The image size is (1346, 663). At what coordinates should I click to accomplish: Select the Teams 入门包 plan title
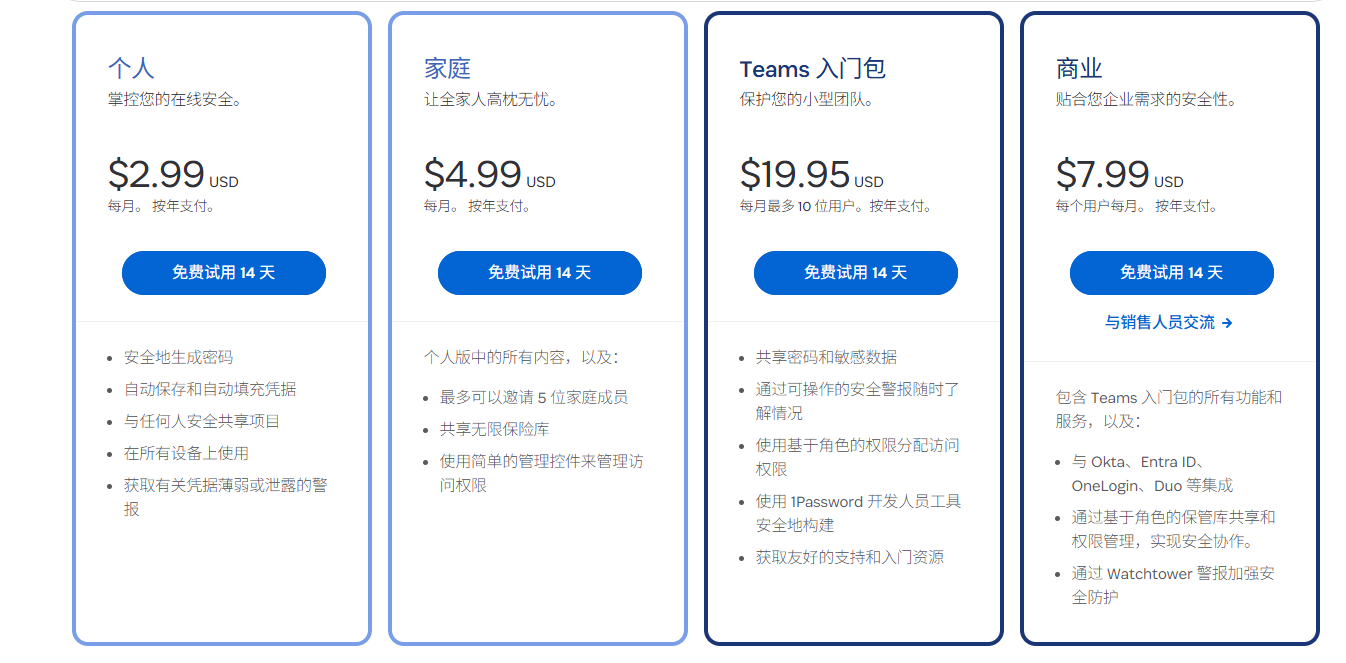(x=812, y=69)
